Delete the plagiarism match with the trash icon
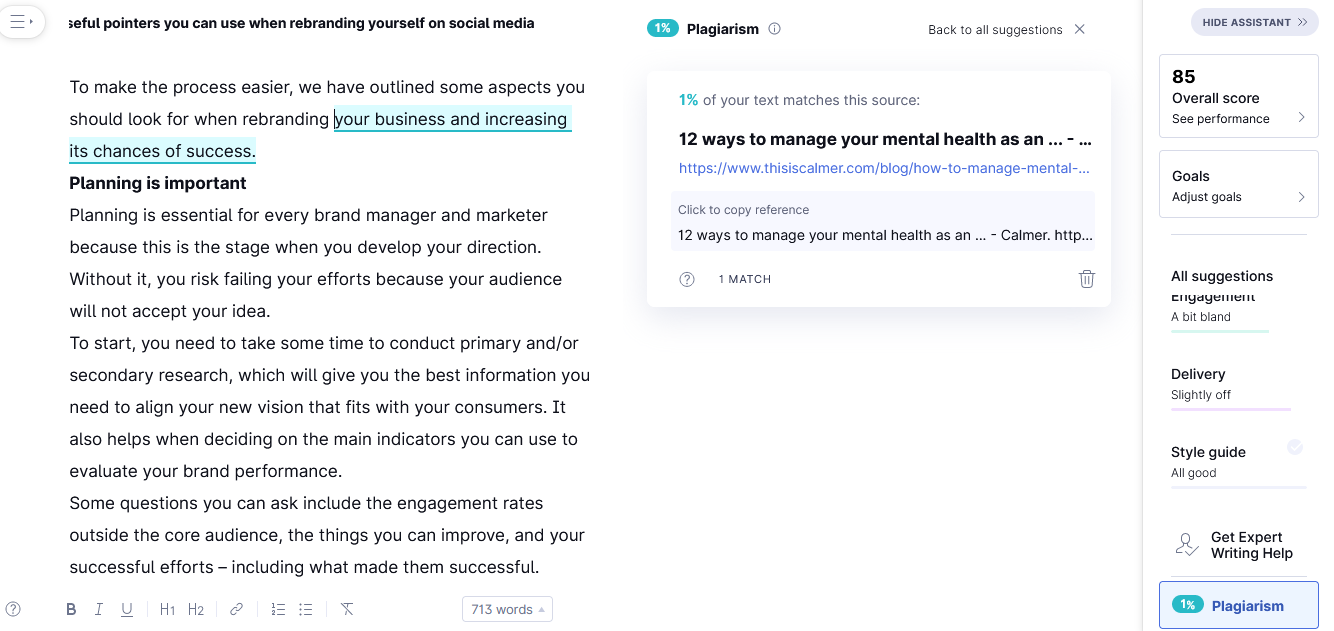 tap(1087, 279)
